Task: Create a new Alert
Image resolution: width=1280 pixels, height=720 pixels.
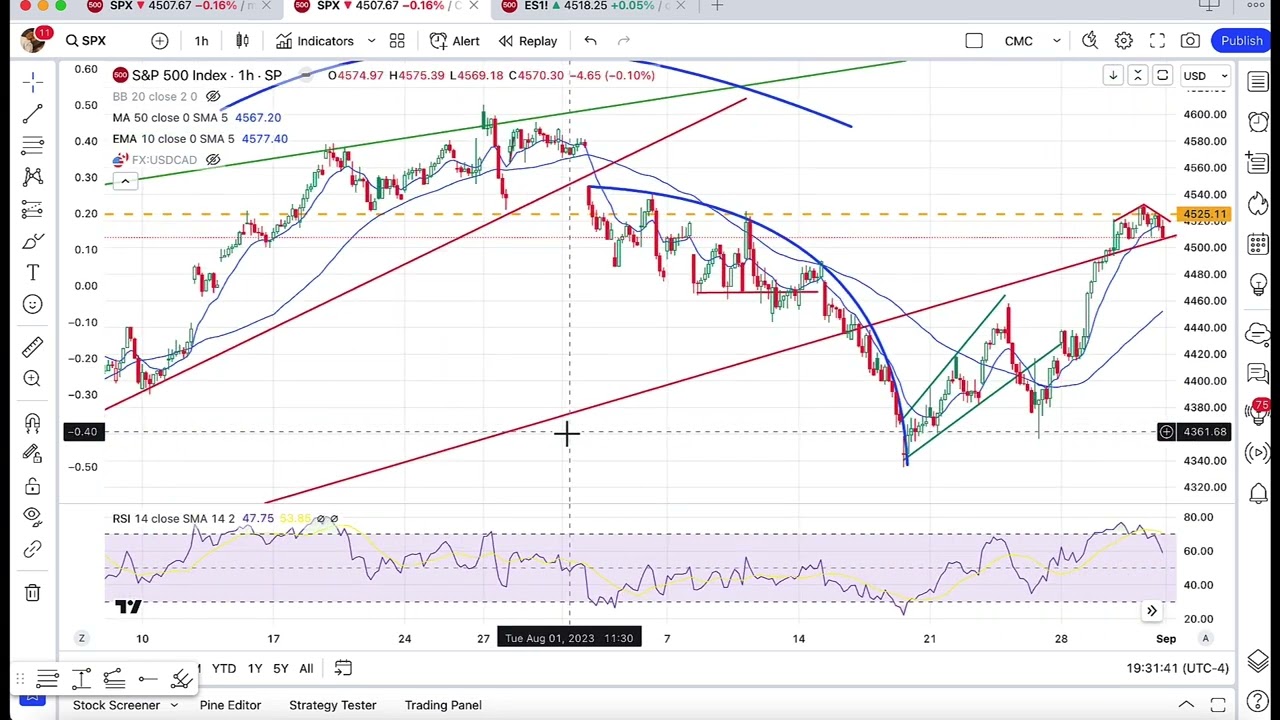Action: [455, 41]
